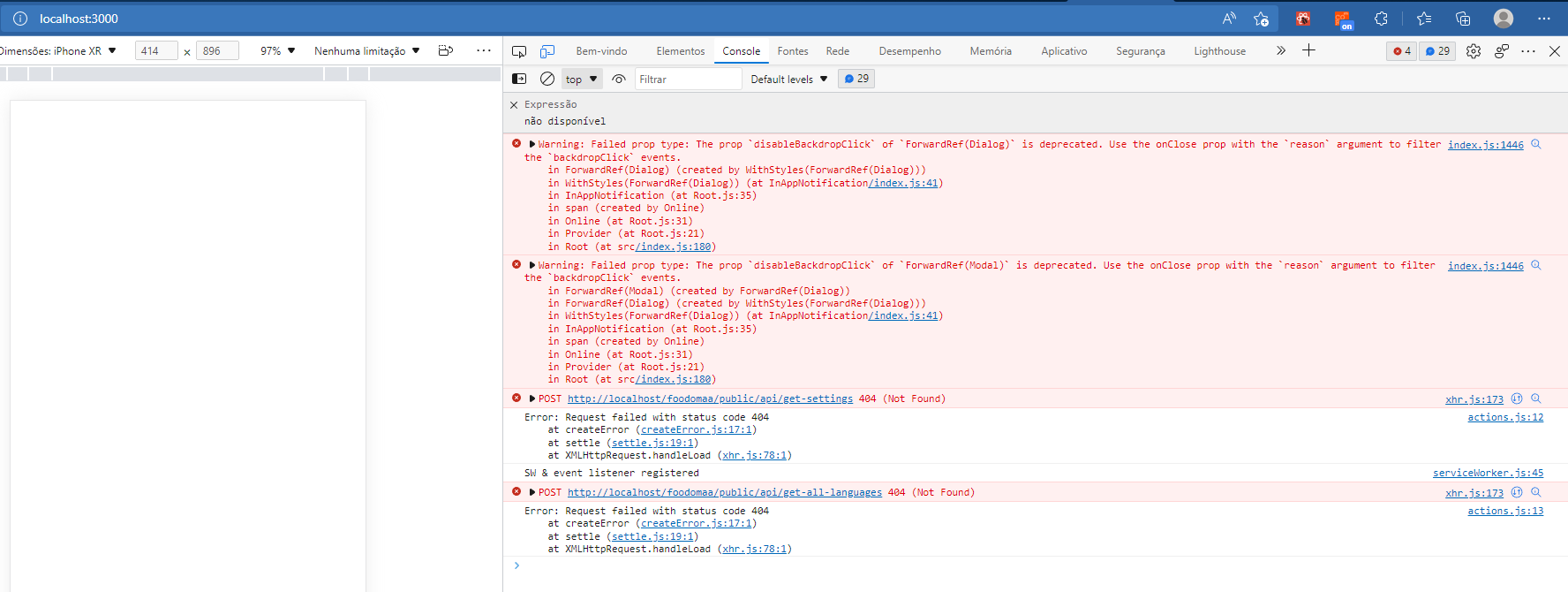The width and height of the screenshot is (1568, 592).
Task: Remove the live Expressão expression
Action: coord(514,105)
